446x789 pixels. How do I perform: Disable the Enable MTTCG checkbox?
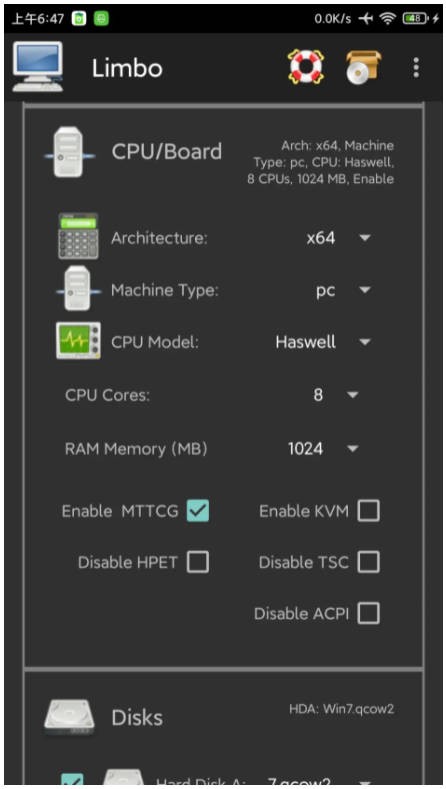pyautogui.click(x=198, y=511)
